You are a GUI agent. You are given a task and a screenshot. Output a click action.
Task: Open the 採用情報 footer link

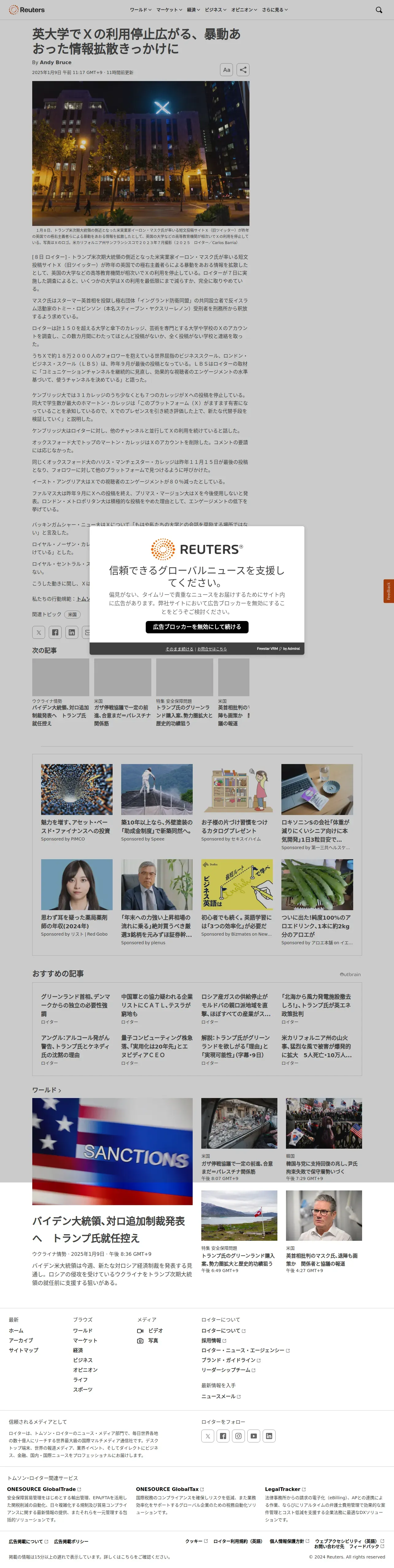(214, 1340)
